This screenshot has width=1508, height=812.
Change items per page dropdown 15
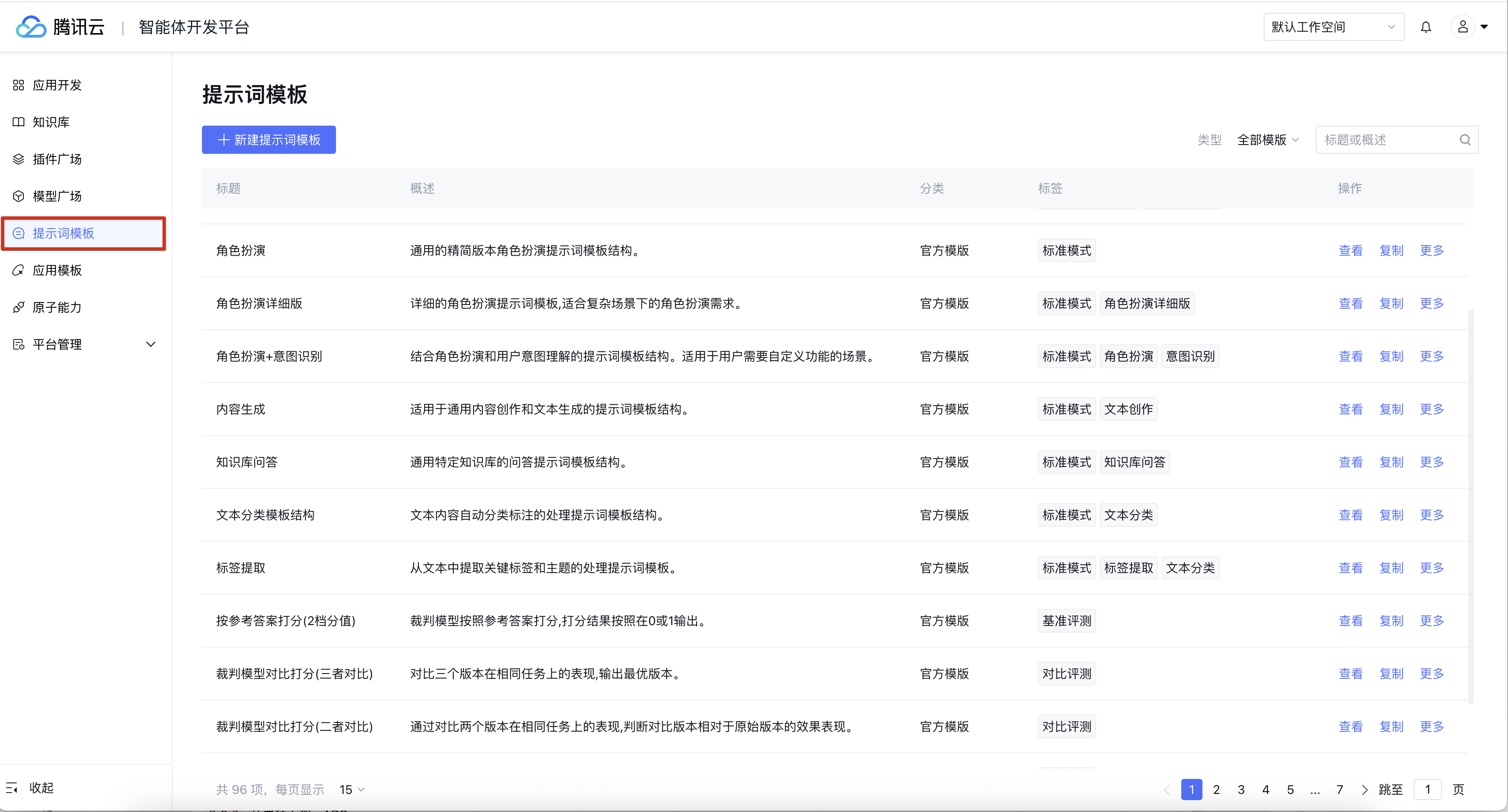click(x=352, y=789)
